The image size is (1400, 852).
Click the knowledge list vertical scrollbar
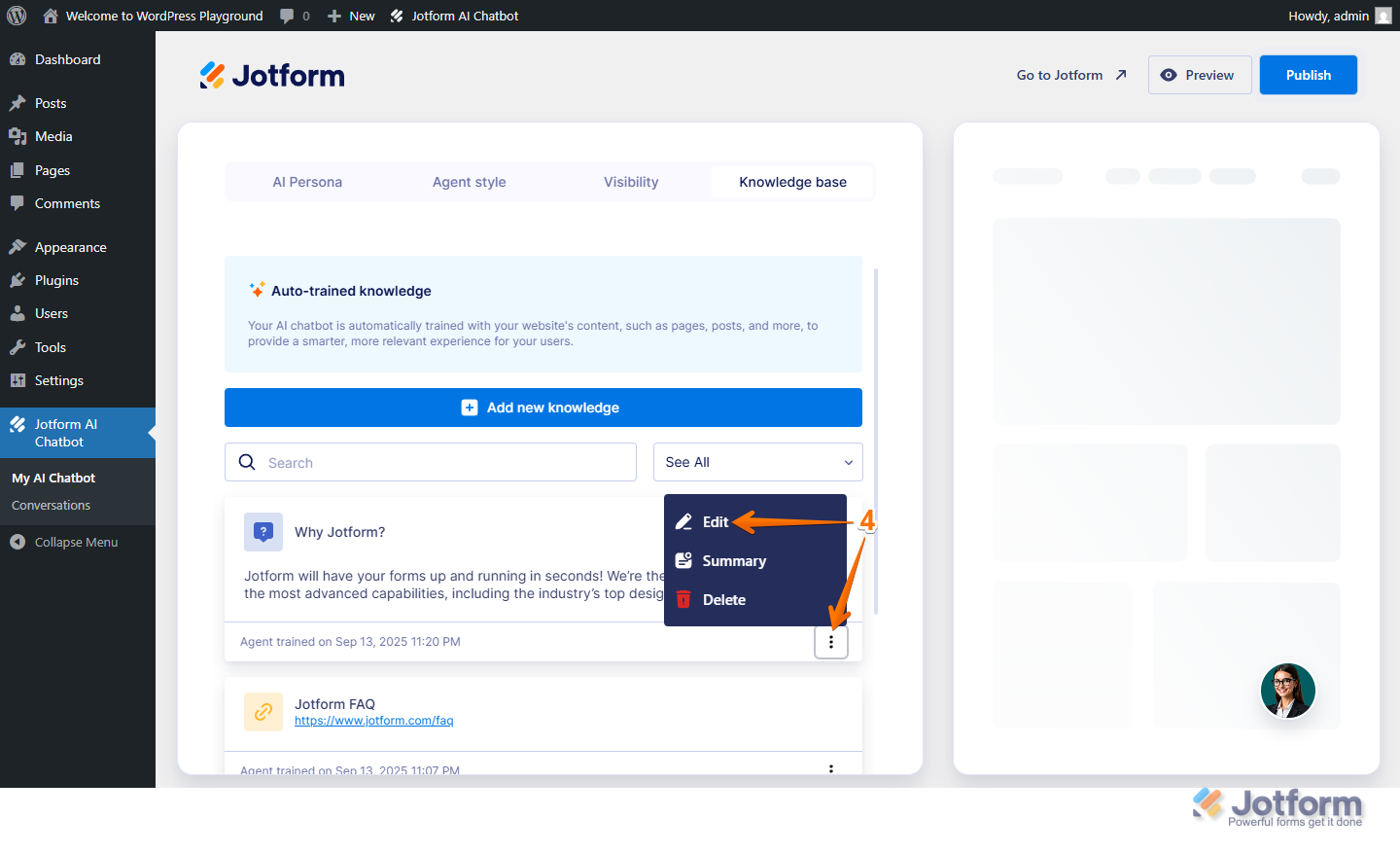click(x=876, y=442)
